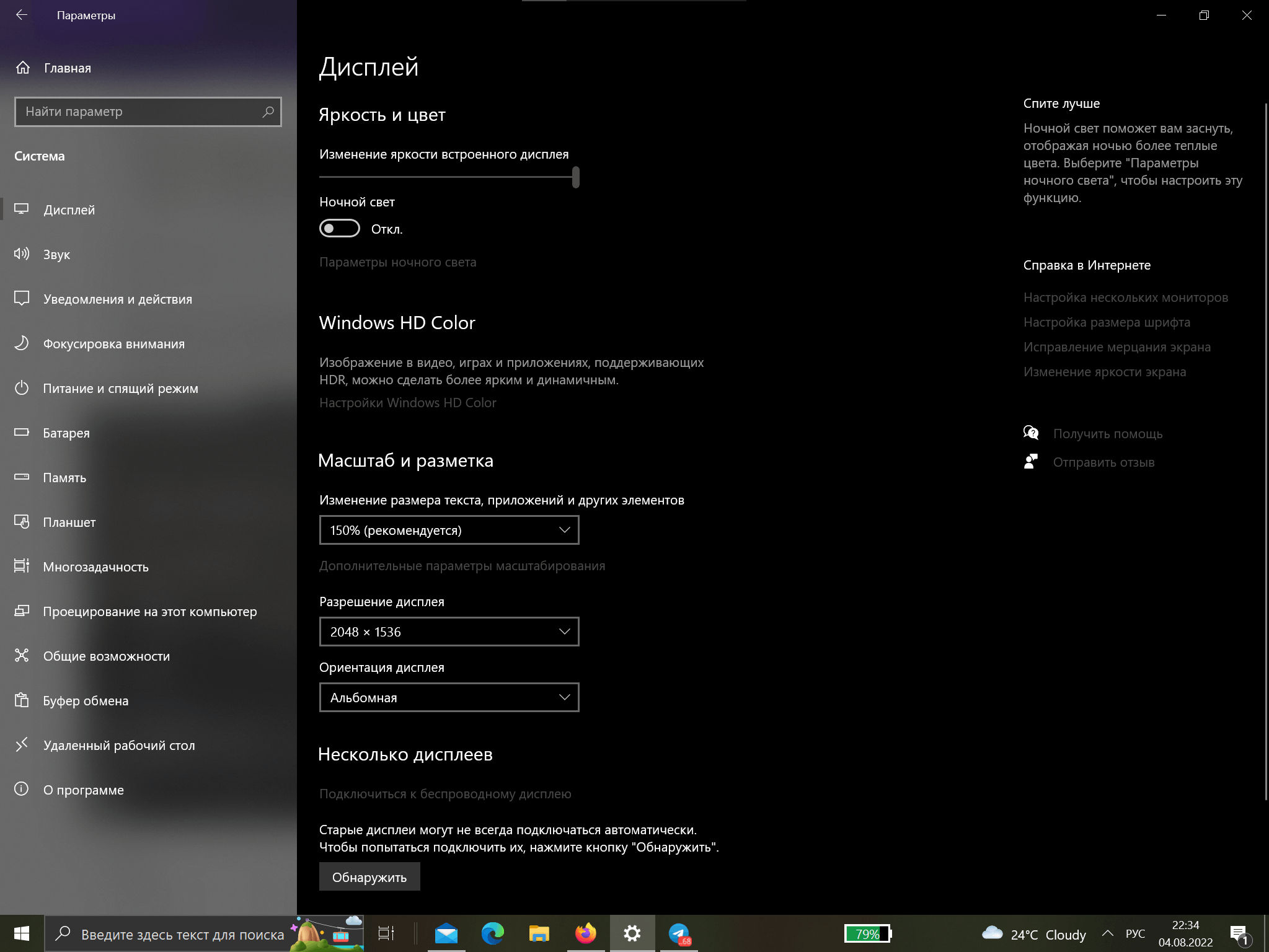Click the Память storage icon in sidebar
The image size is (1269, 952).
[22, 477]
